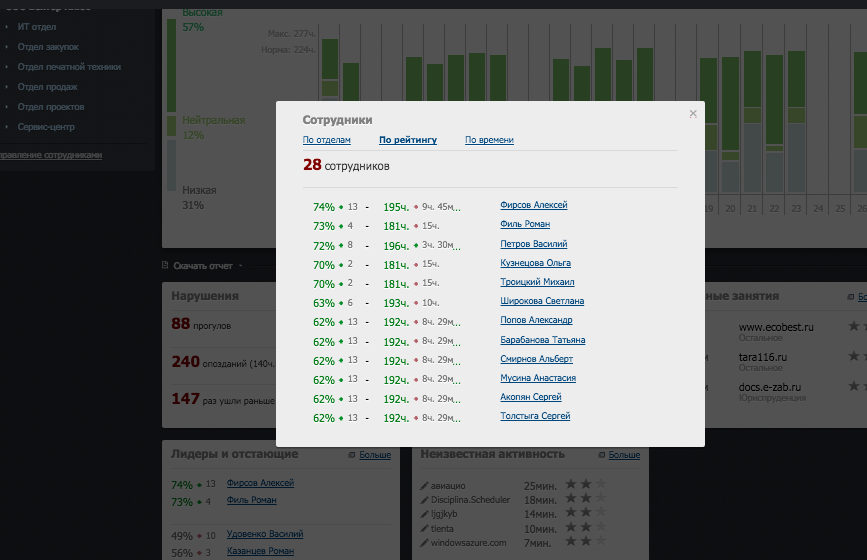Set third star for Disciplina.Scheduler
Screen dimensions: 867x560
(x=600, y=499)
